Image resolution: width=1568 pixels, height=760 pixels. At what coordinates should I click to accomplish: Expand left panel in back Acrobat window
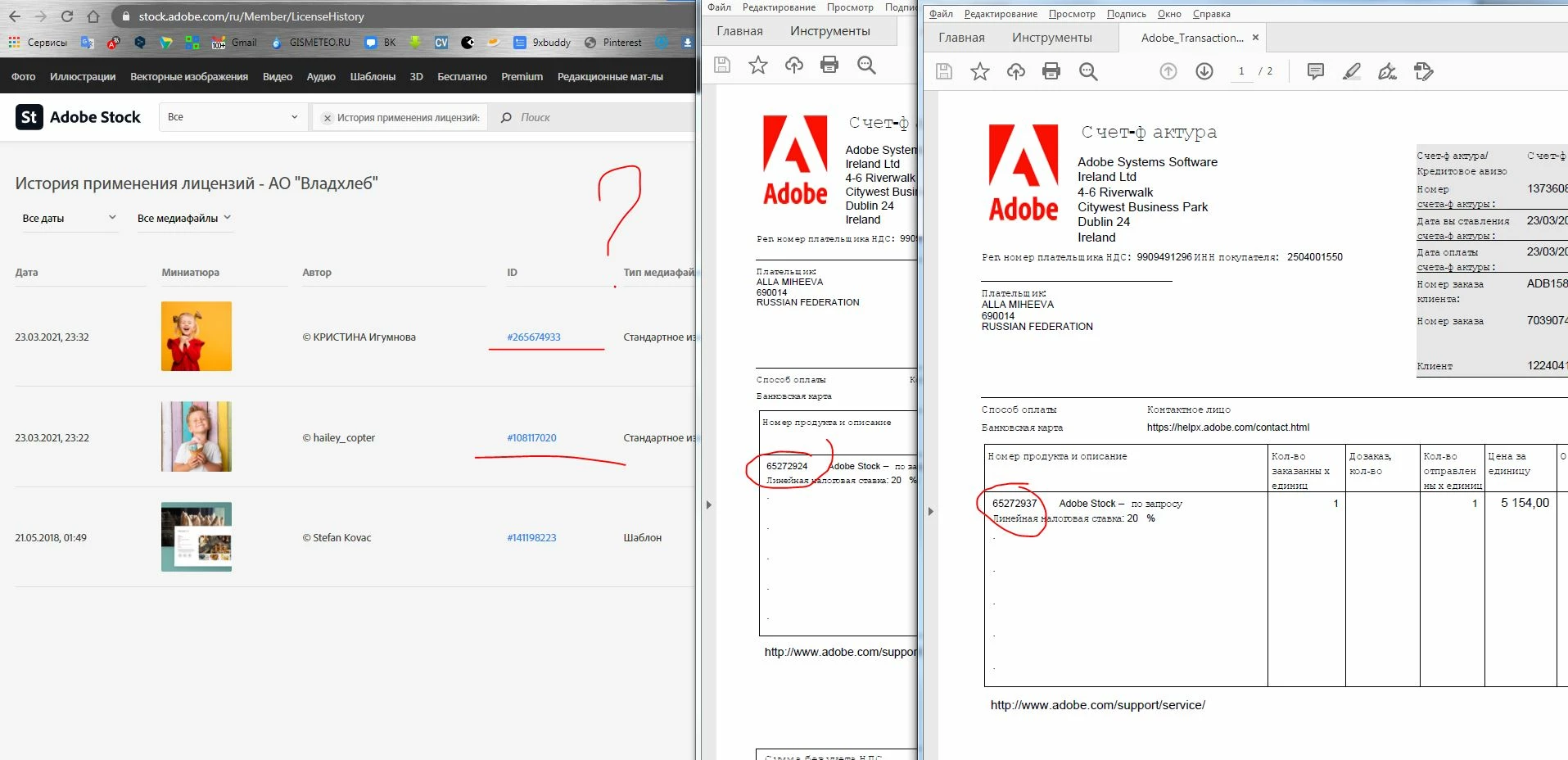(x=709, y=504)
